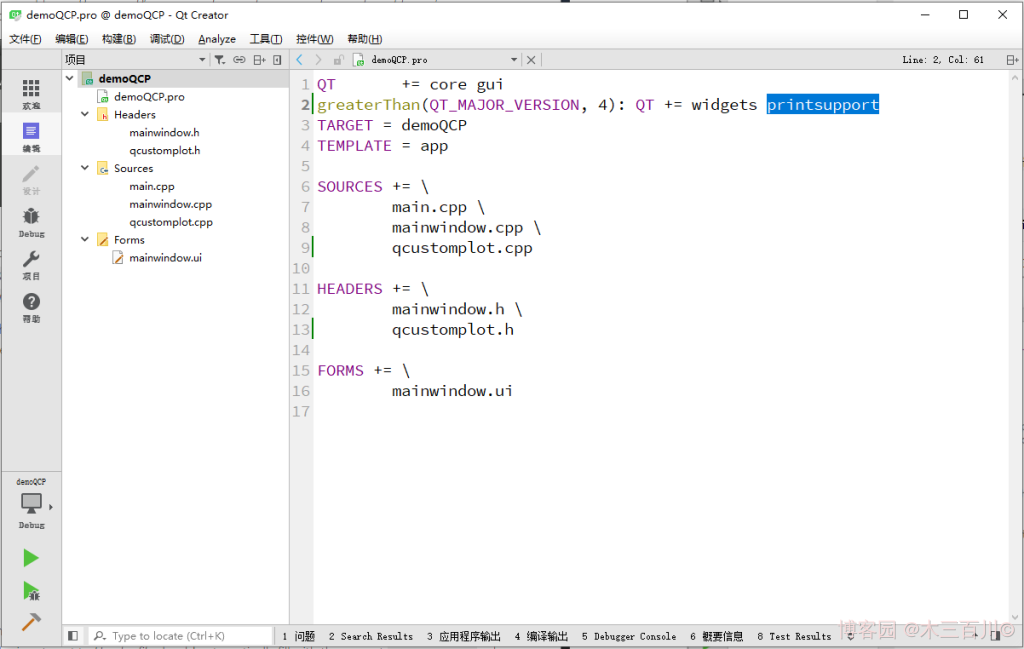Start debugging with the run-bug icon
The width and height of the screenshot is (1024, 649).
[x=31, y=591]
